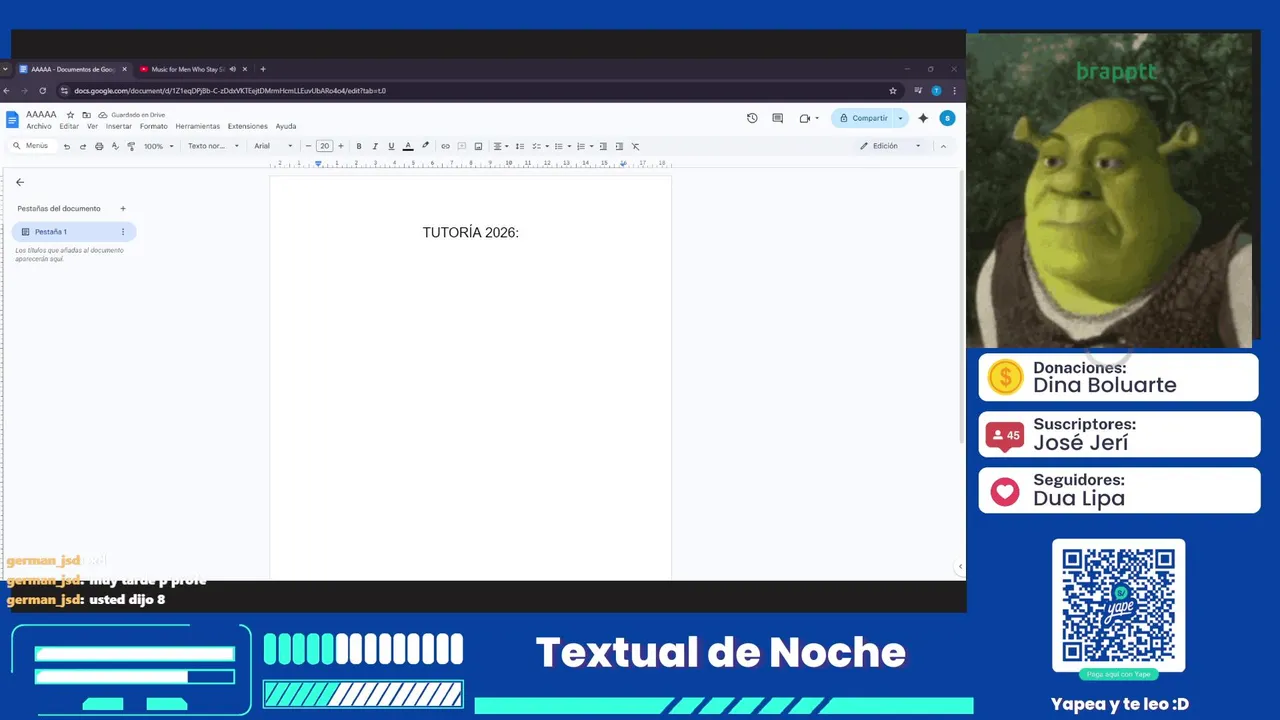This screenshot has width=1280, height=720.
Task: Open the bulleted list dropdown
Action: point(562,146)
